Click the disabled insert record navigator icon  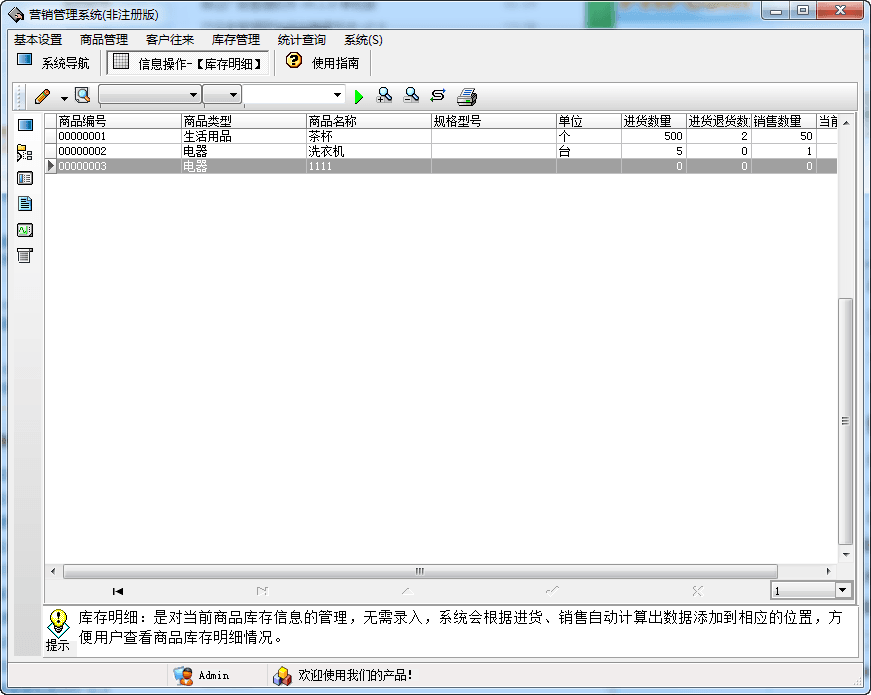262,591
